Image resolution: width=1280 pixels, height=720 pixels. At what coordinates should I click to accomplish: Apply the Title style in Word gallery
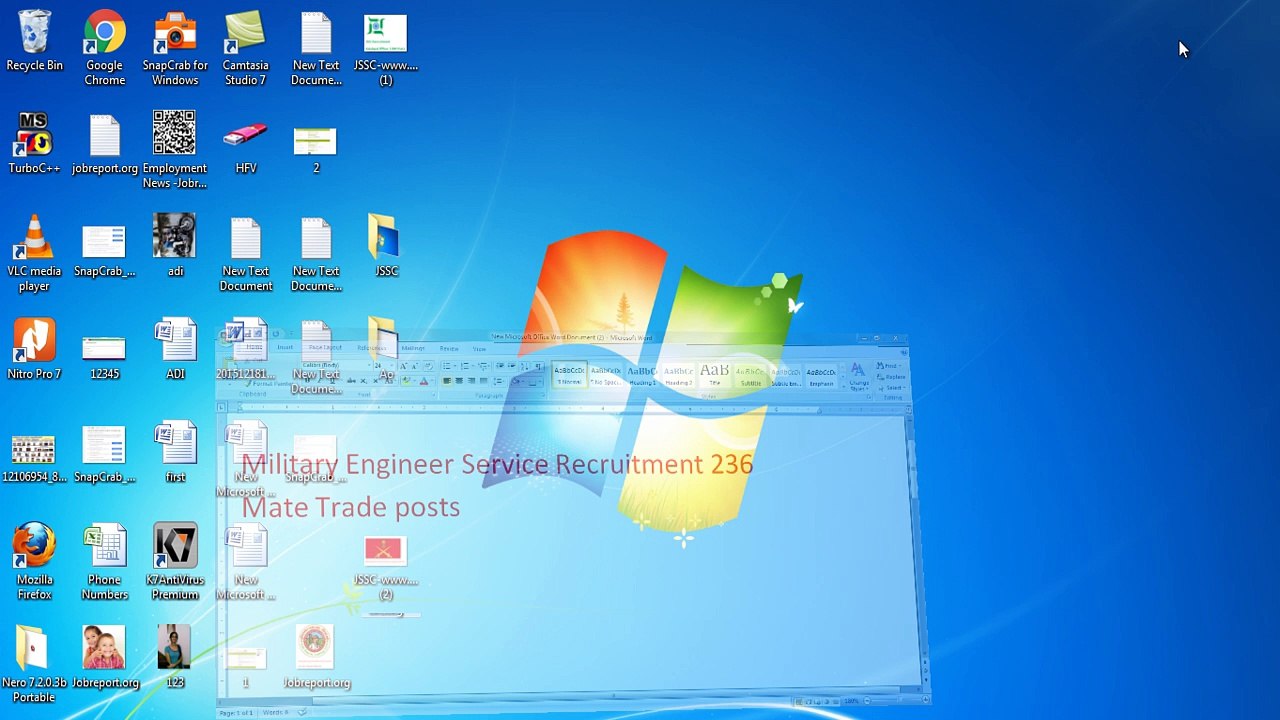coord(714,375)
